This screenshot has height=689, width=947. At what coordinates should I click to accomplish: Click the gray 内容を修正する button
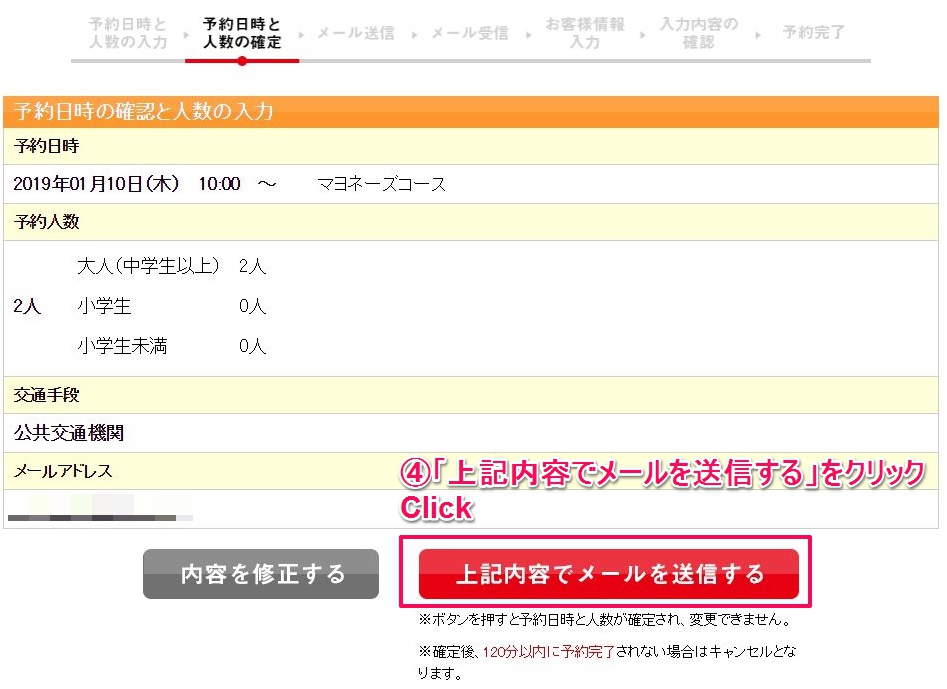[x=261, y=574]
